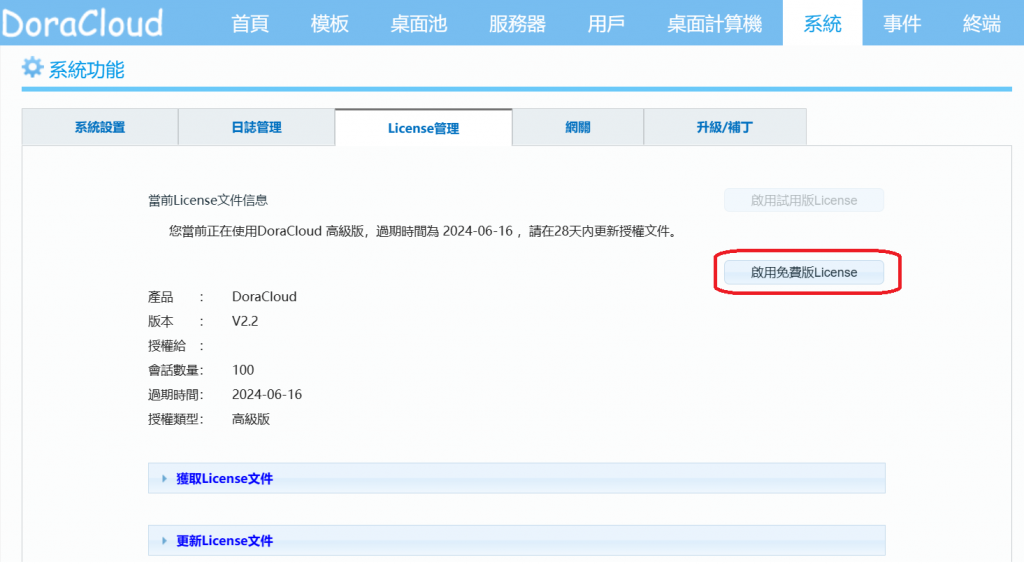Open the 事件 menu

click(902, 24)
